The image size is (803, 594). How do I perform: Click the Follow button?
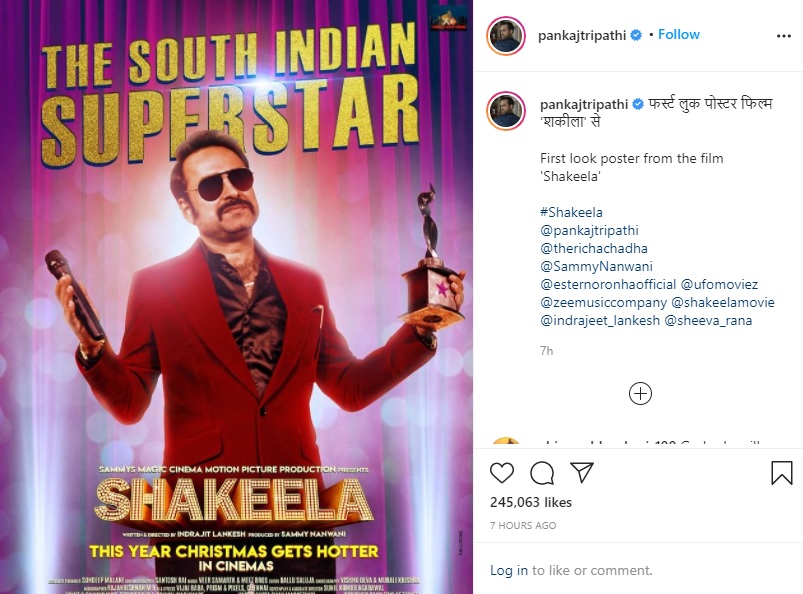[679, 34]
